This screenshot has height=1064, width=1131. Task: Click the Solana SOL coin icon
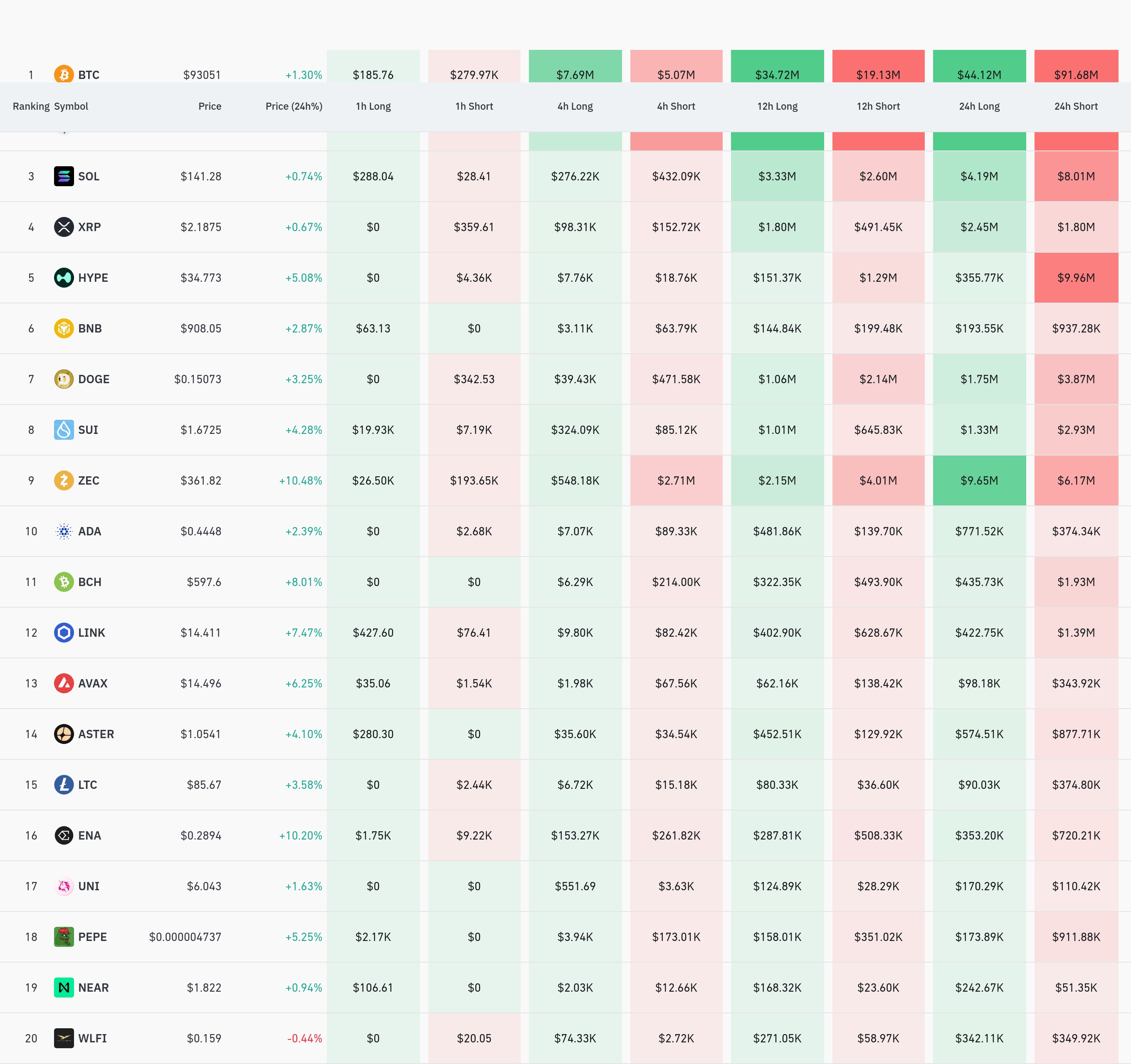64,176
